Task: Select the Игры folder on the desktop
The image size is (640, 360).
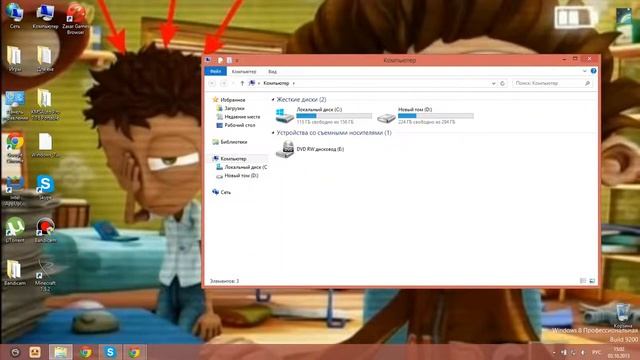Action: [14, 58]
